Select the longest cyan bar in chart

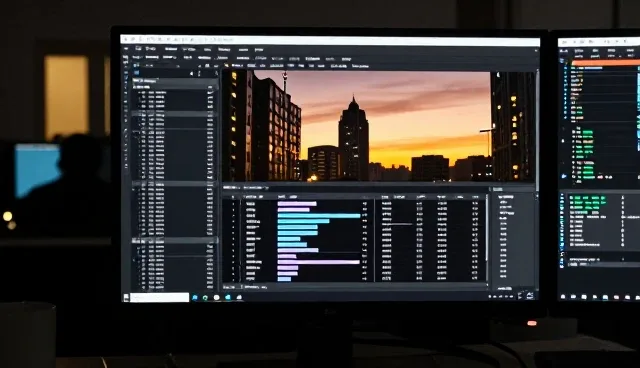319,216
